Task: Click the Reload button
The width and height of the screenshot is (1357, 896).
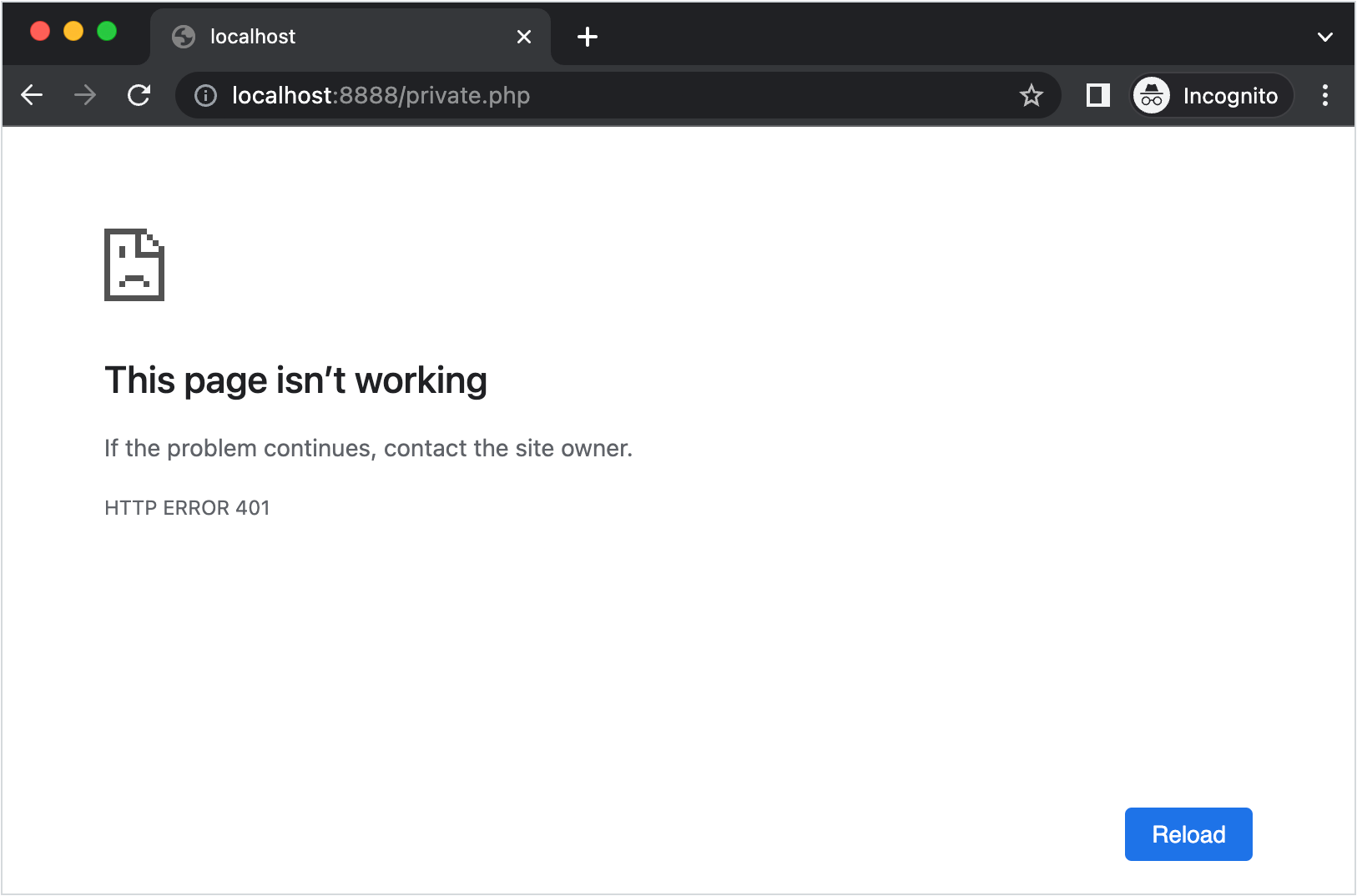Action: 1188,833
